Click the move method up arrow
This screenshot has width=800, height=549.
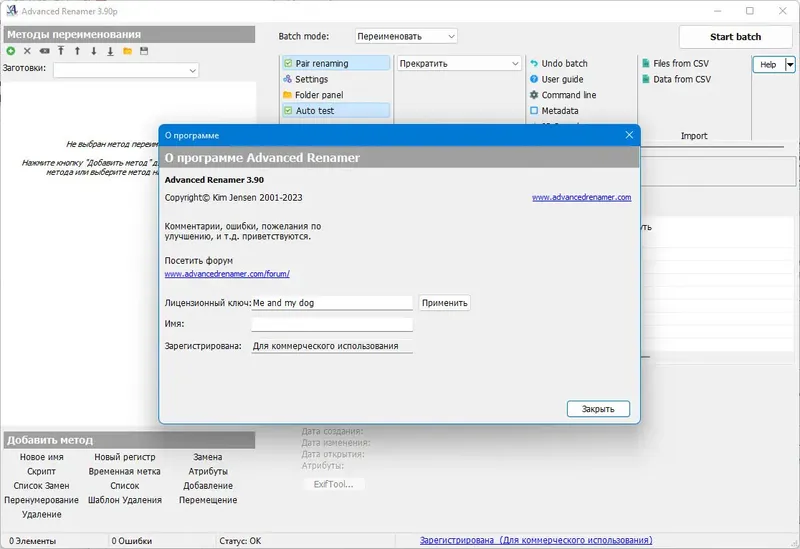(77, 51)
